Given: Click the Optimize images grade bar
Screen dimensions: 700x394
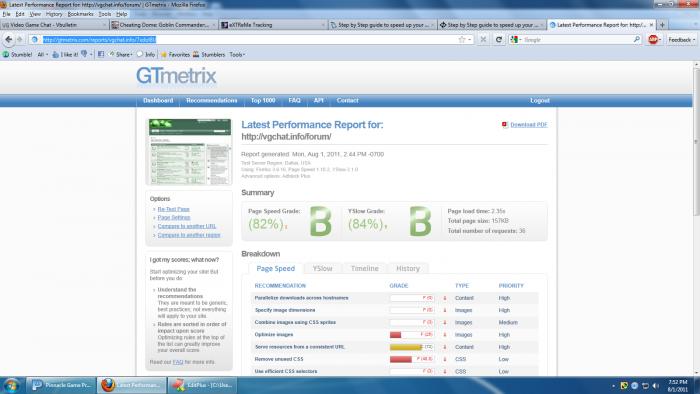Looking at the screenshot, I should [x=412, y=335].
